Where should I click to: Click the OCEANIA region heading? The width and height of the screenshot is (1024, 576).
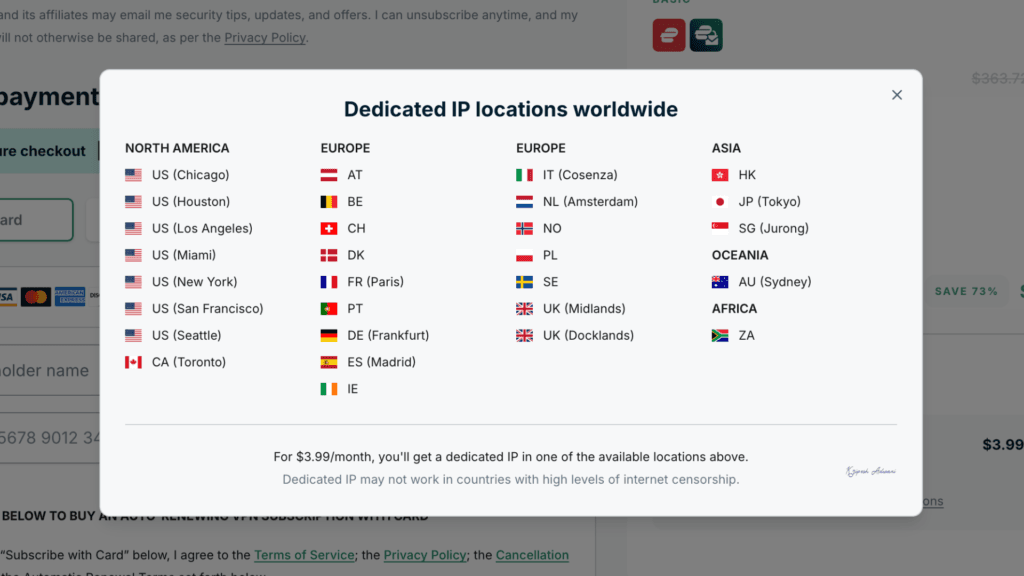tap(740, 255)
